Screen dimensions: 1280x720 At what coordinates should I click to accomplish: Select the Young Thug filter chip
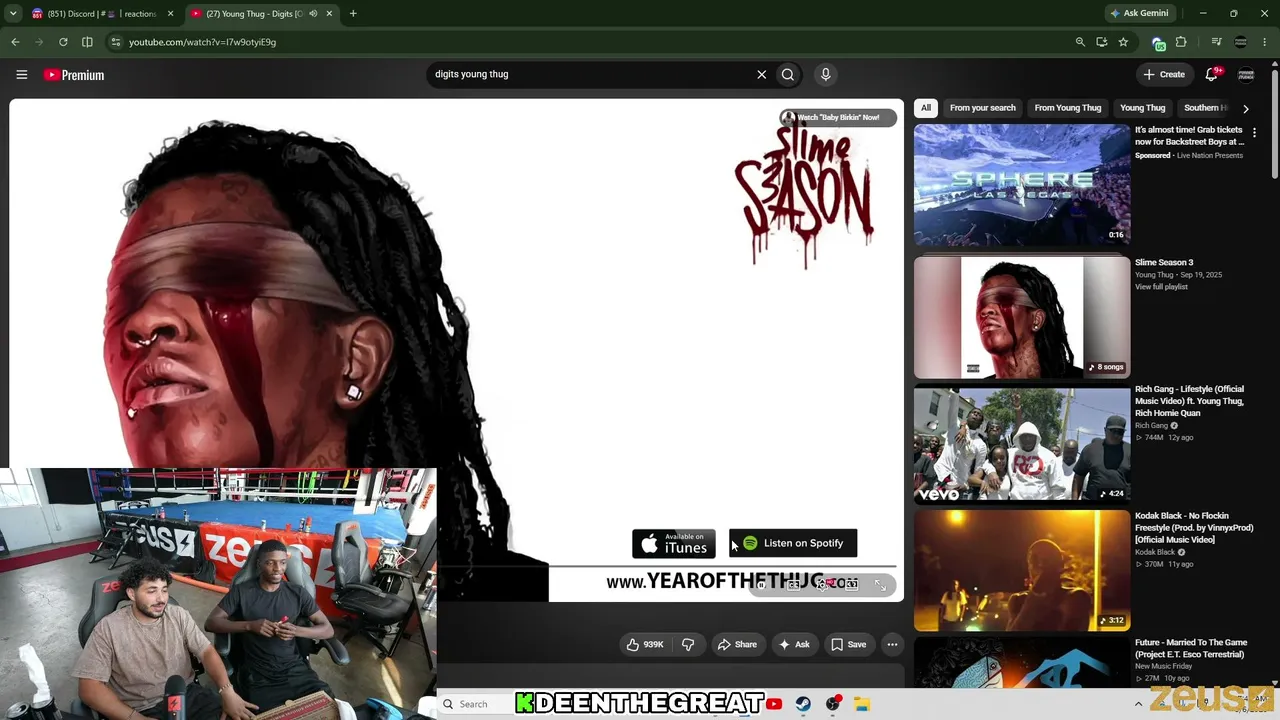click(x=1142, y=108)
